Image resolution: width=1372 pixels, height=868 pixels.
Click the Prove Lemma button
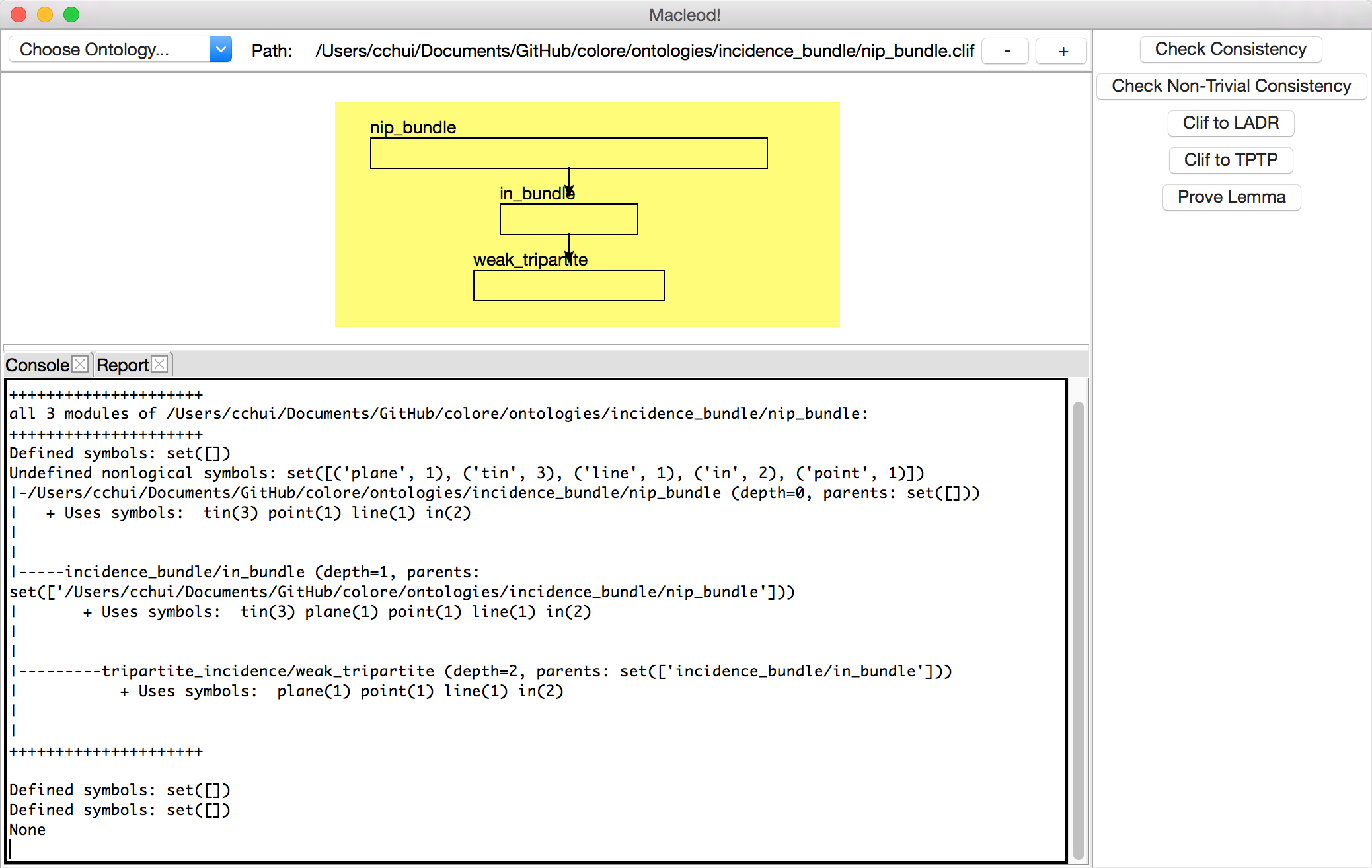coord(1231,197)
